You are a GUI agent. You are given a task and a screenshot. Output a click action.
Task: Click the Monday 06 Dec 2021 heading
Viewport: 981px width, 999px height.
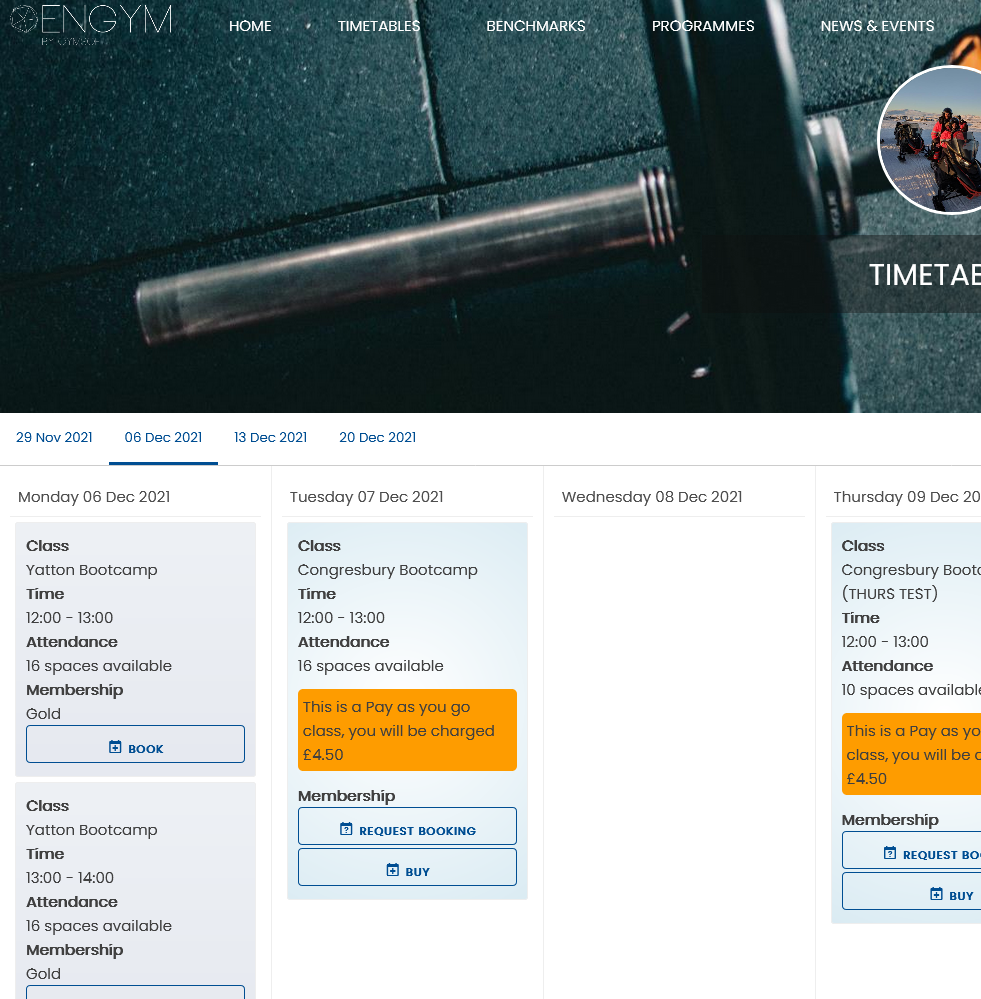[x=94, y=497]
